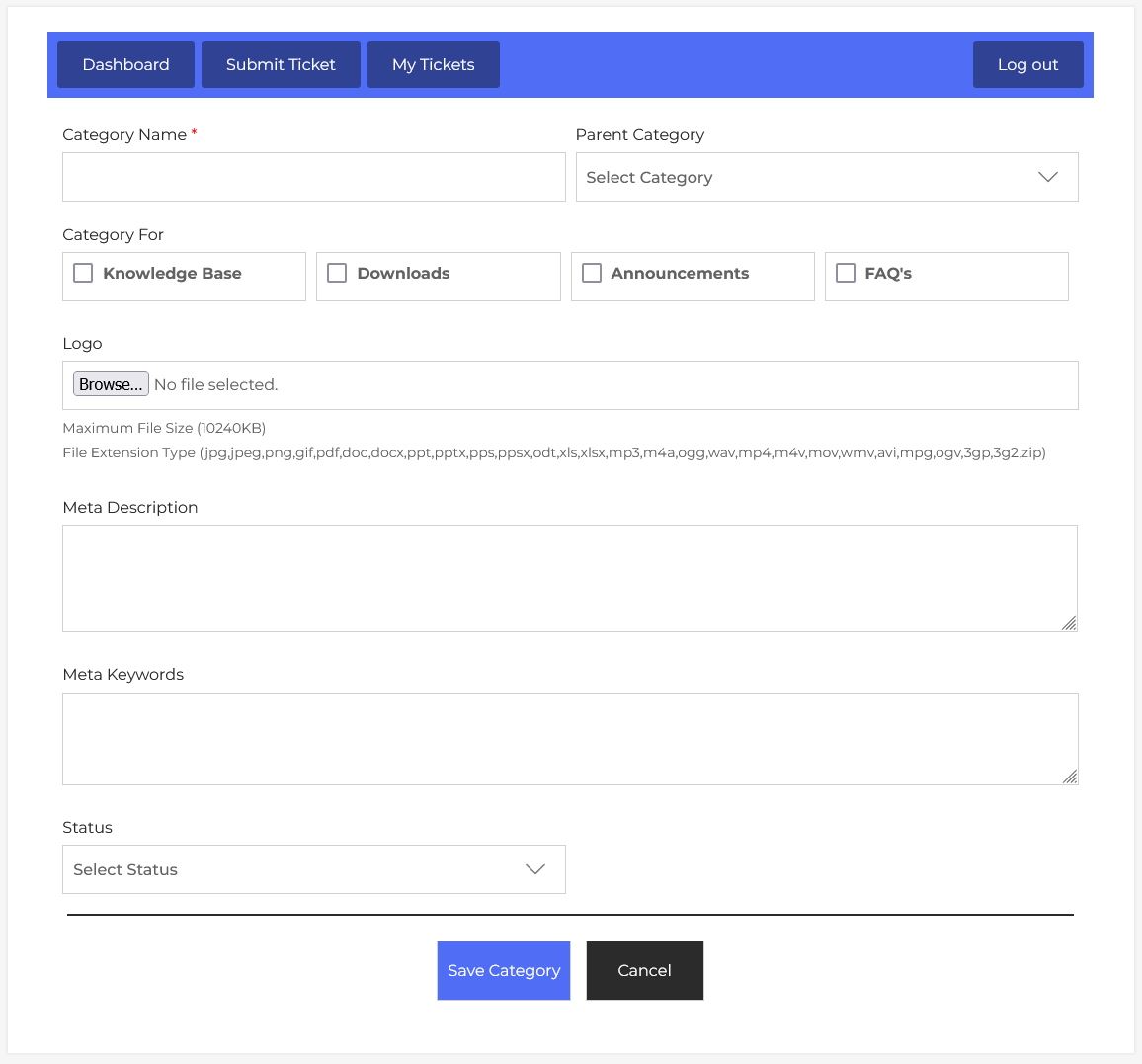Open the Dashboard page

click(x=125, y=65)
